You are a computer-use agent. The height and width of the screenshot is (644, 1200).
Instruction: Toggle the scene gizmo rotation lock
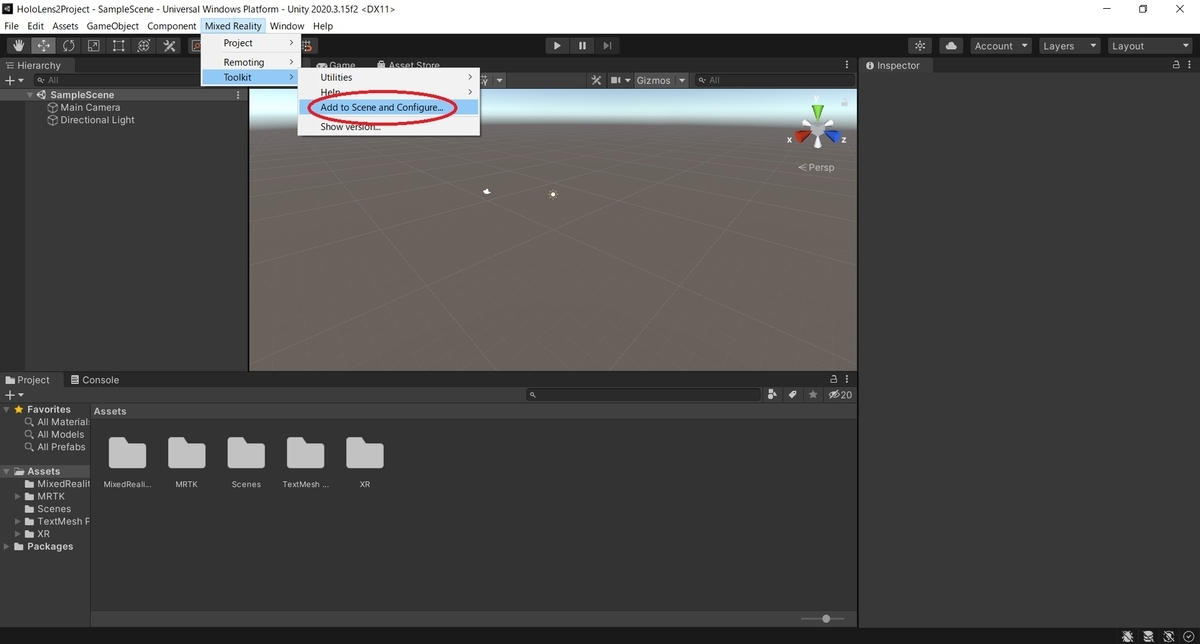[845, 102]
